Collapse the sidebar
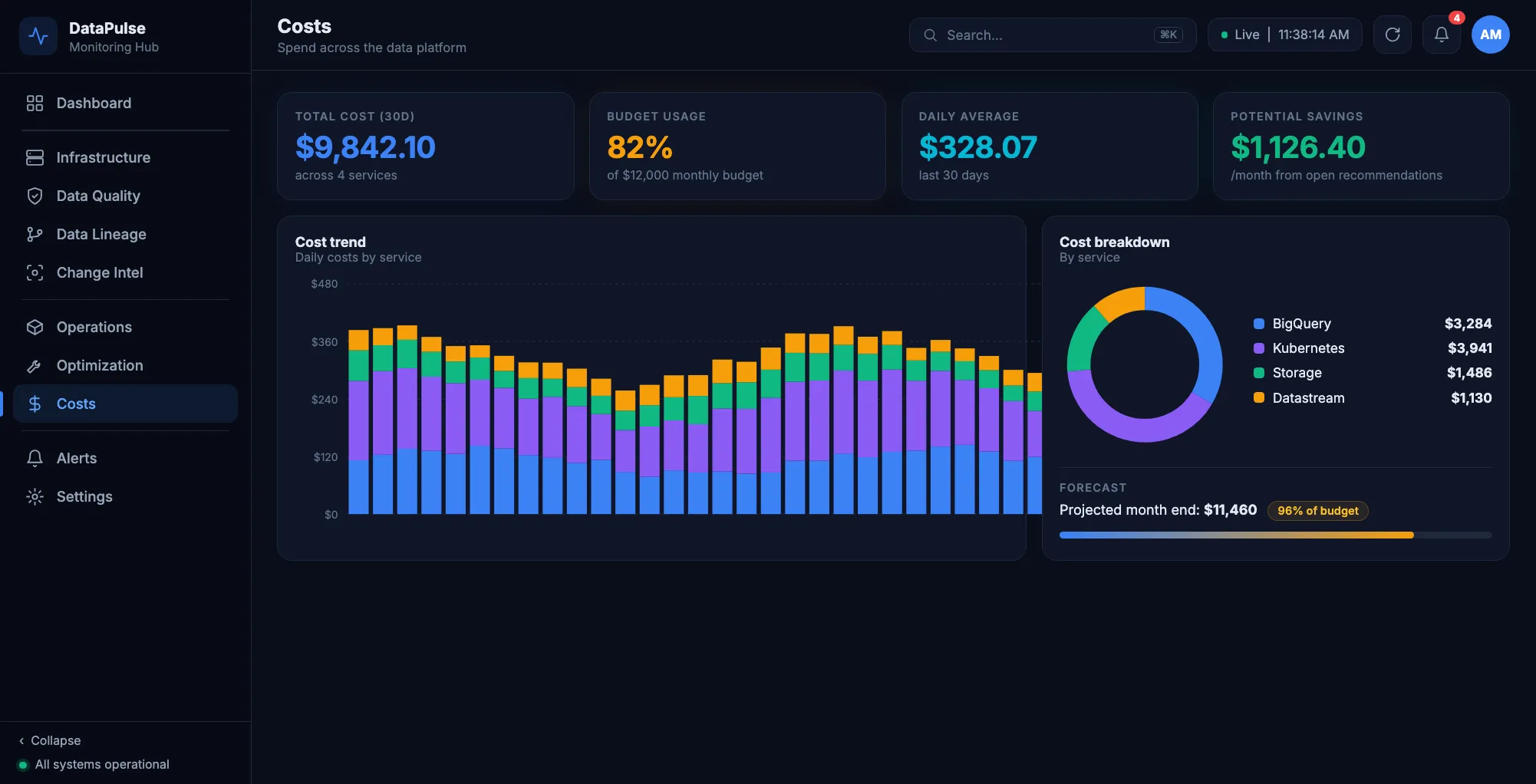1536x784 pixels. pos(50,740)
